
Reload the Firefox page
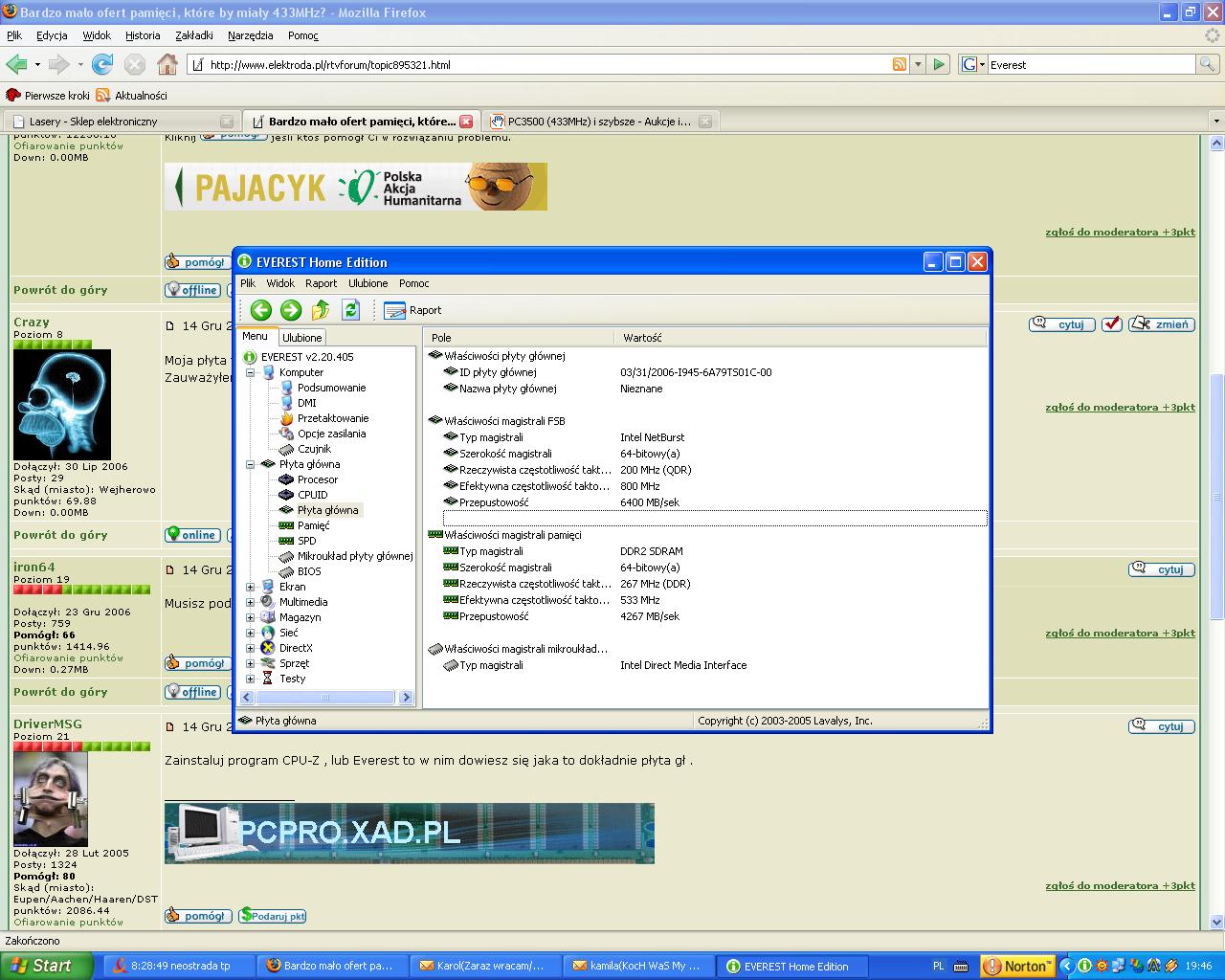102,64
